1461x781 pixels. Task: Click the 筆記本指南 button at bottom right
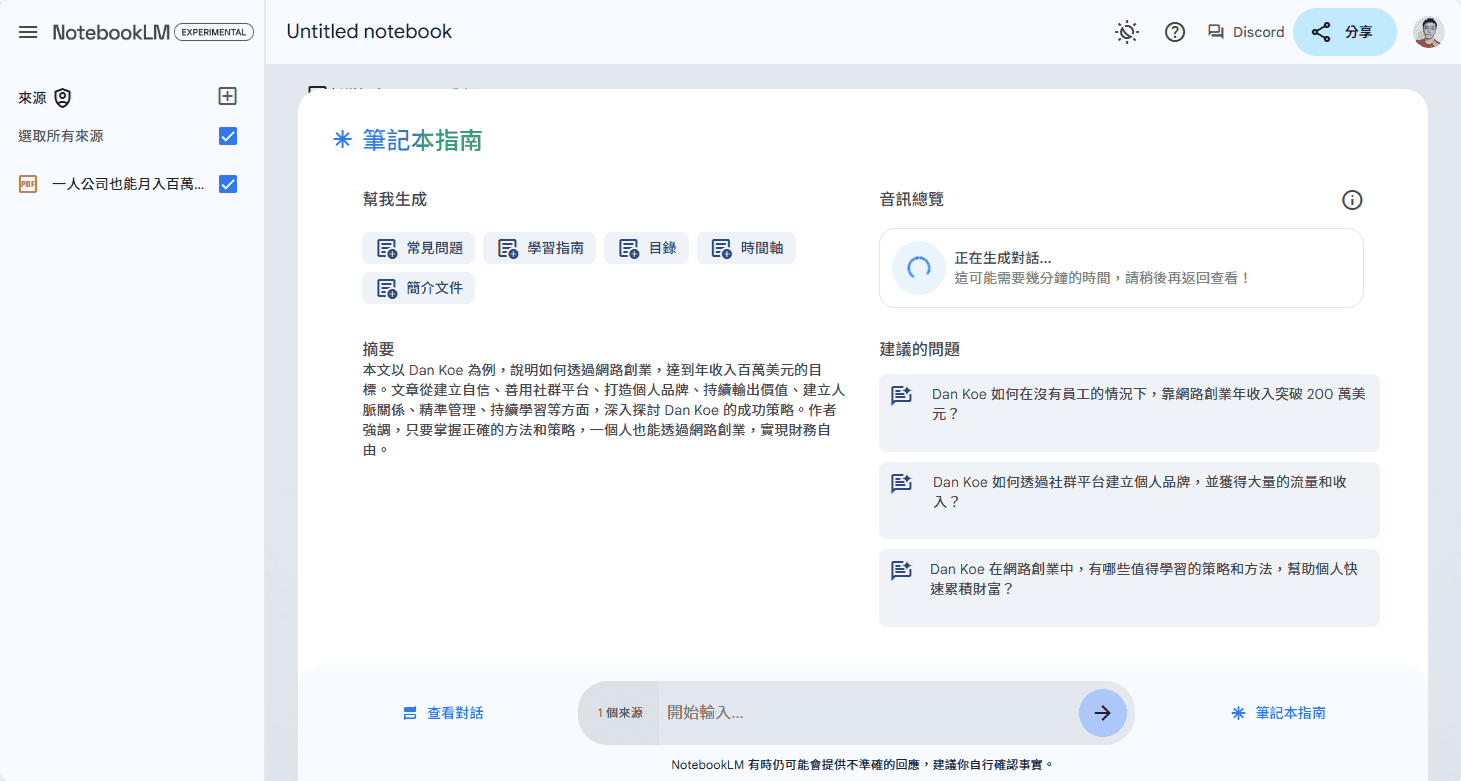click(x=1278, y=713)
